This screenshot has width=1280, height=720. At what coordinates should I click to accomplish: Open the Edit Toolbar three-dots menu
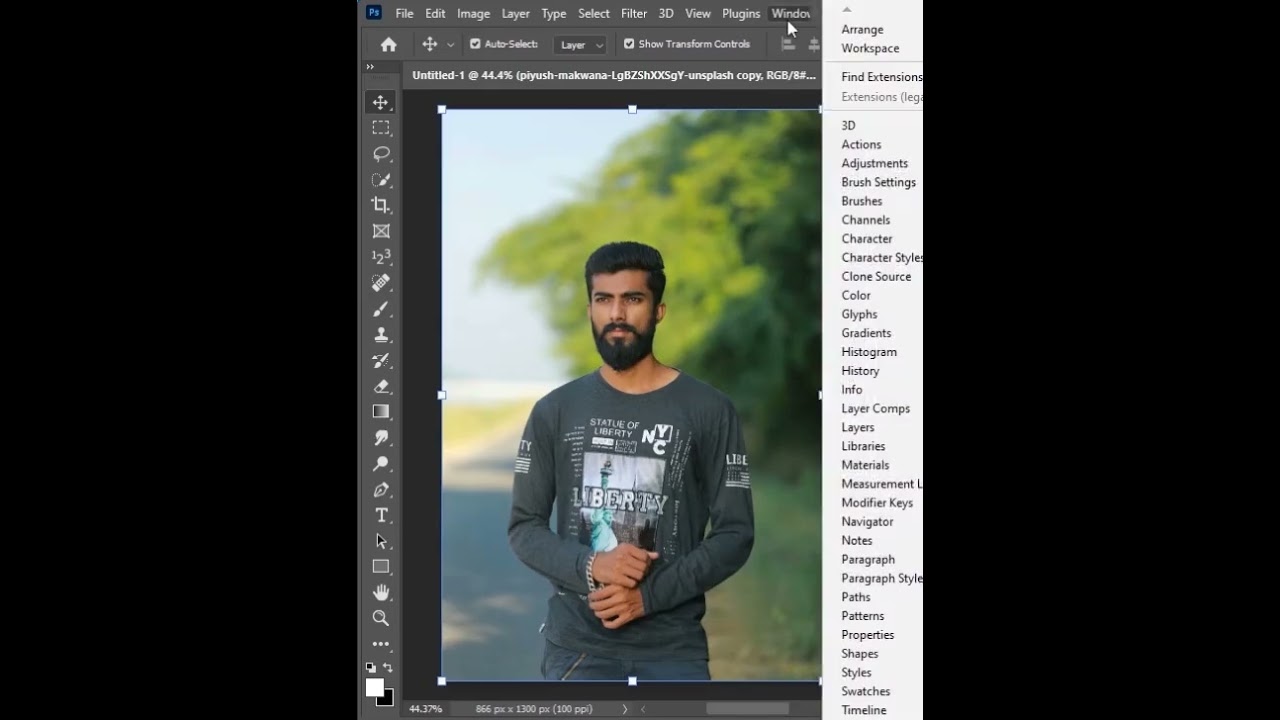381,645
